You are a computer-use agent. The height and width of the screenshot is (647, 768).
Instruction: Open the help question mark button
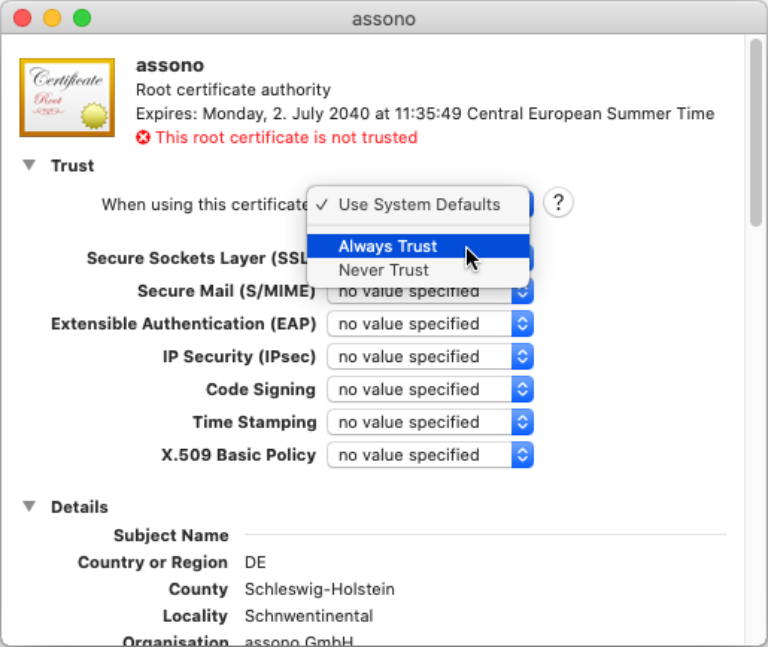pos(558,202)
